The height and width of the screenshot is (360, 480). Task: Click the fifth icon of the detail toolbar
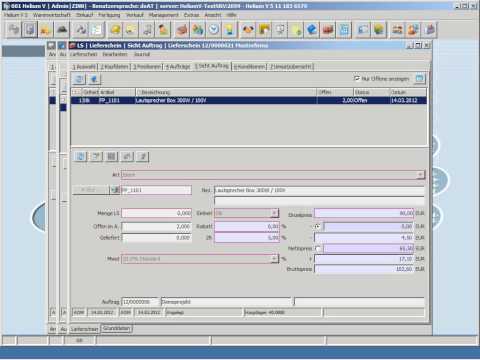tap(142, 156)
